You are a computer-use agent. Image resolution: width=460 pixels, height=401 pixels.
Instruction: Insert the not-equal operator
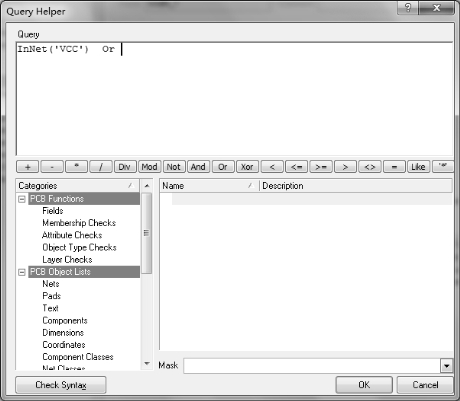[x=370, y=167]
